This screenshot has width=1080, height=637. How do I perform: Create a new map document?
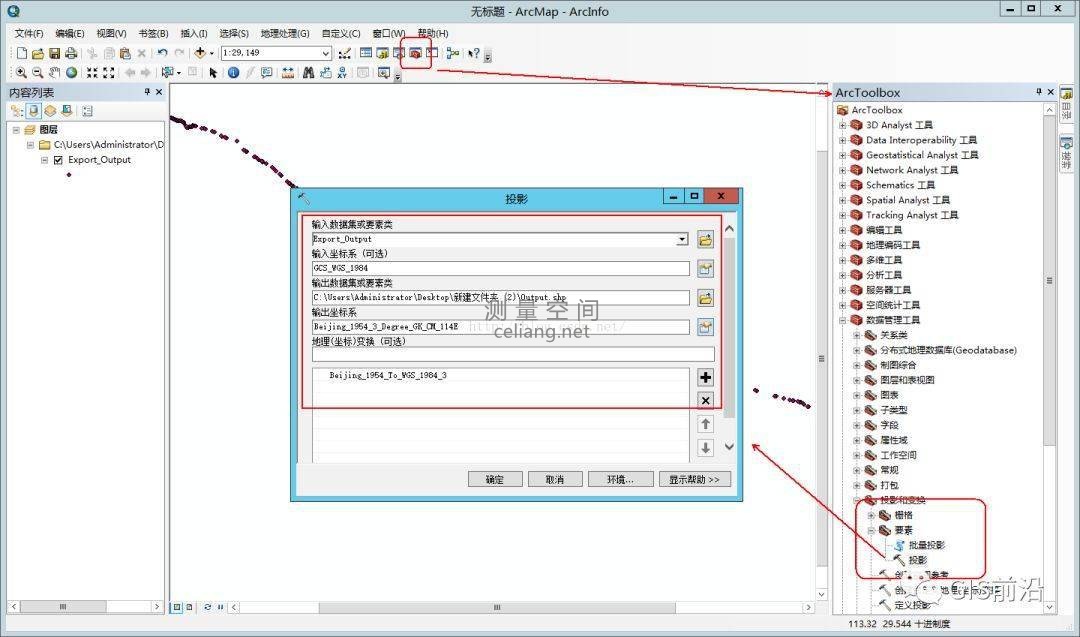pyautogui.click(x=21, y=53)
